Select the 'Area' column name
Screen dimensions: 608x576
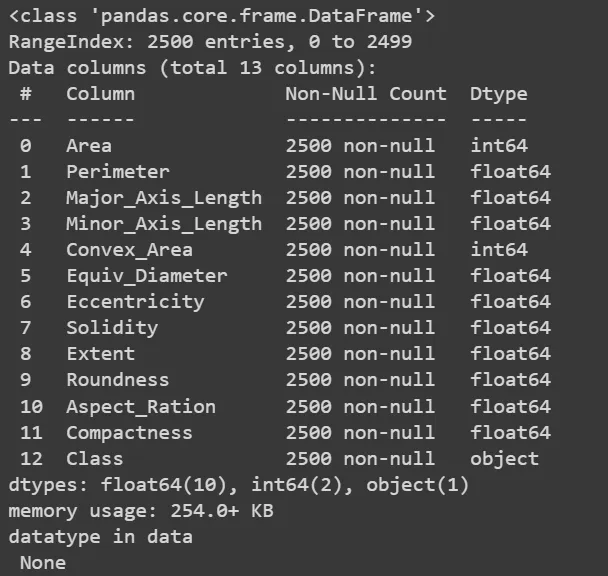89,146
